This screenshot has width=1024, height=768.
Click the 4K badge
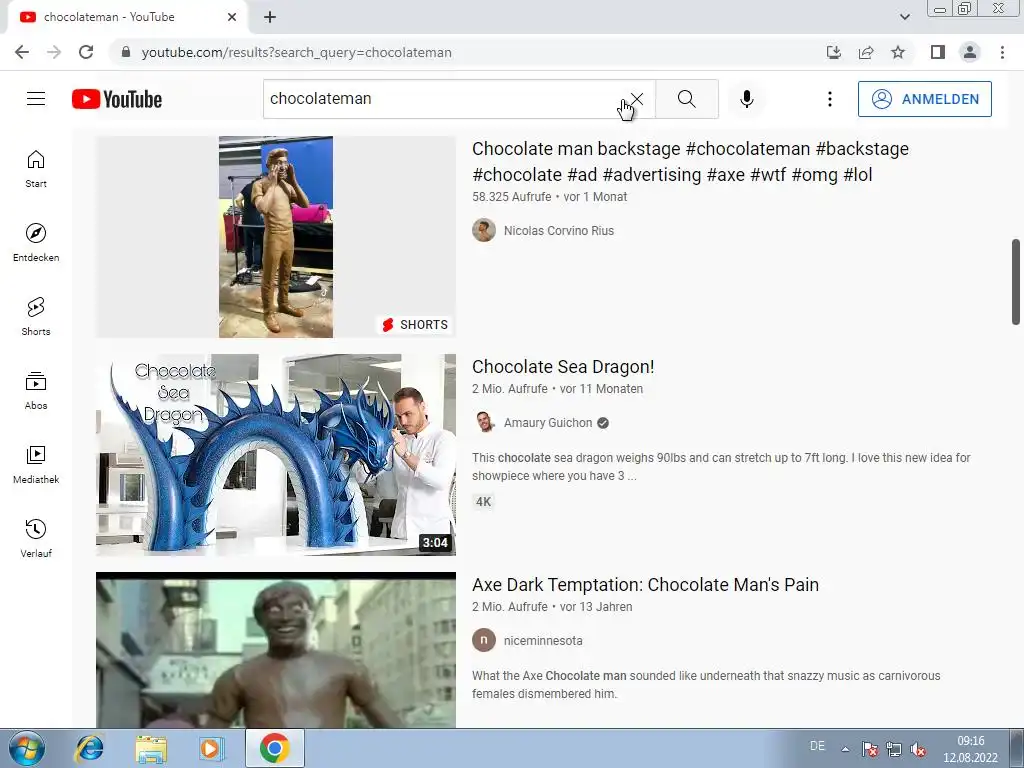tap(483, 502)
